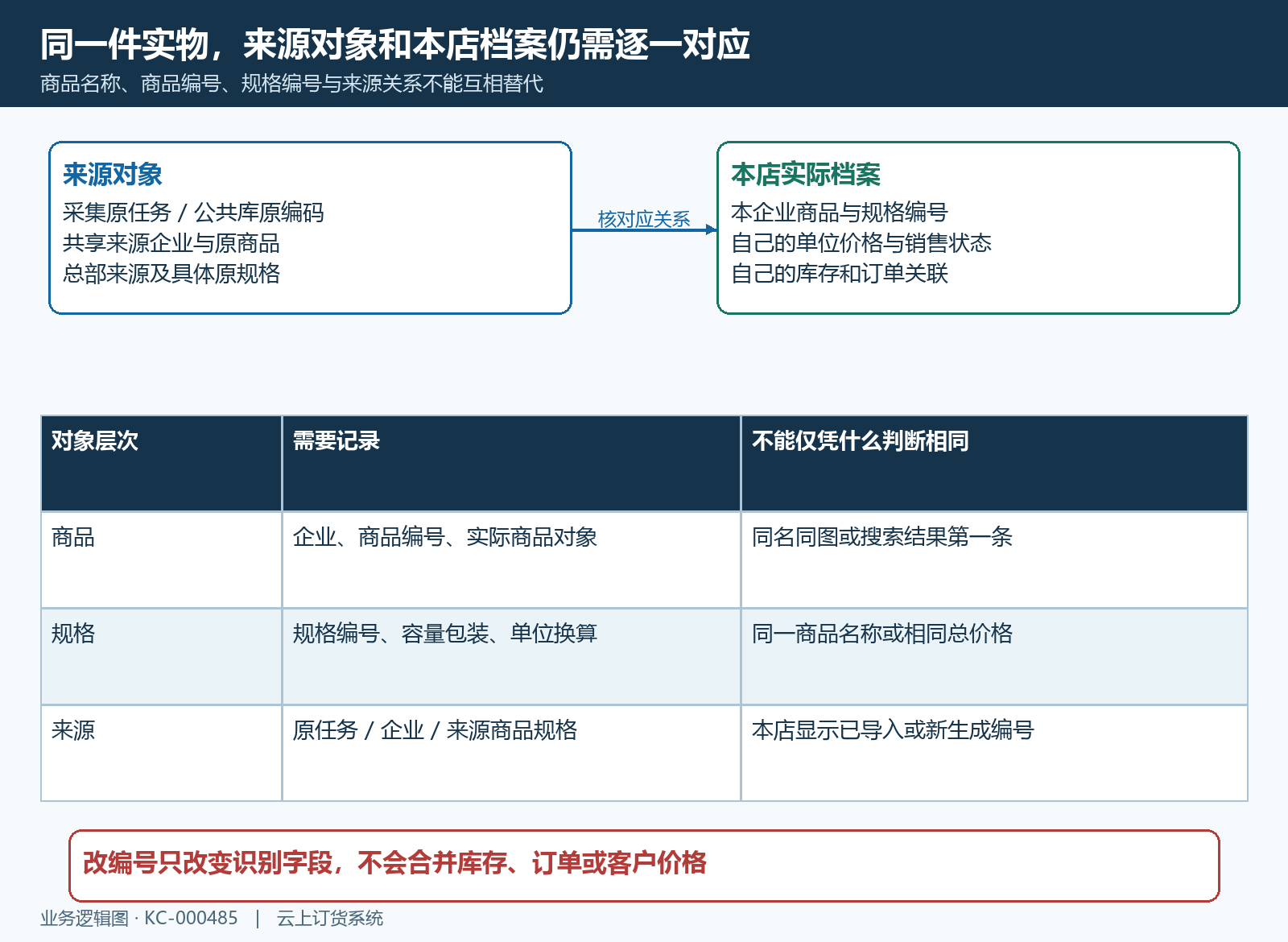Select the 来源对象 heading
The image size is (1288, 942).
pos(113,175)
